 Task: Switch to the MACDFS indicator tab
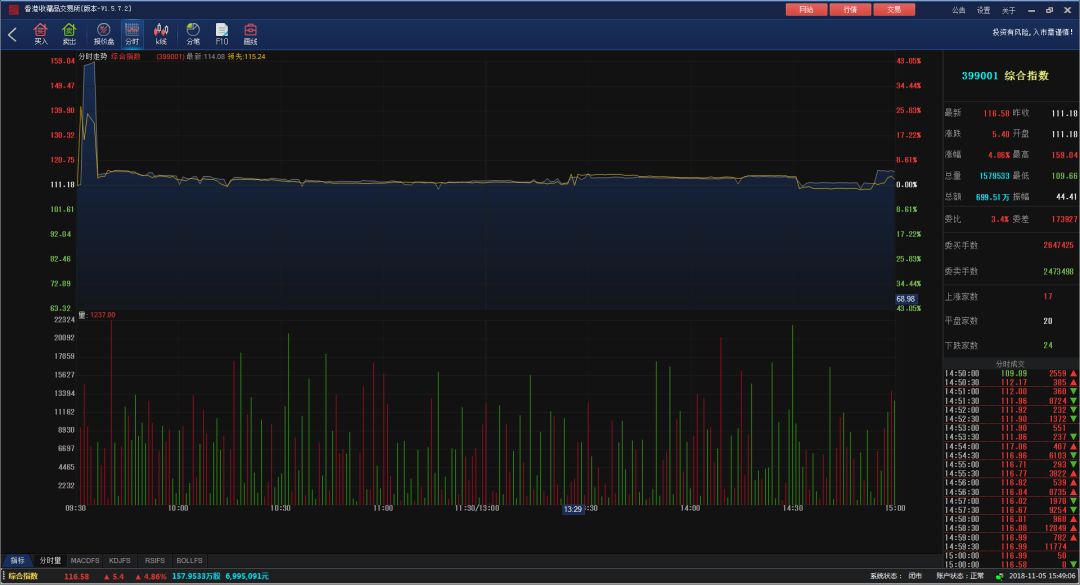click(x=85, y=560)
